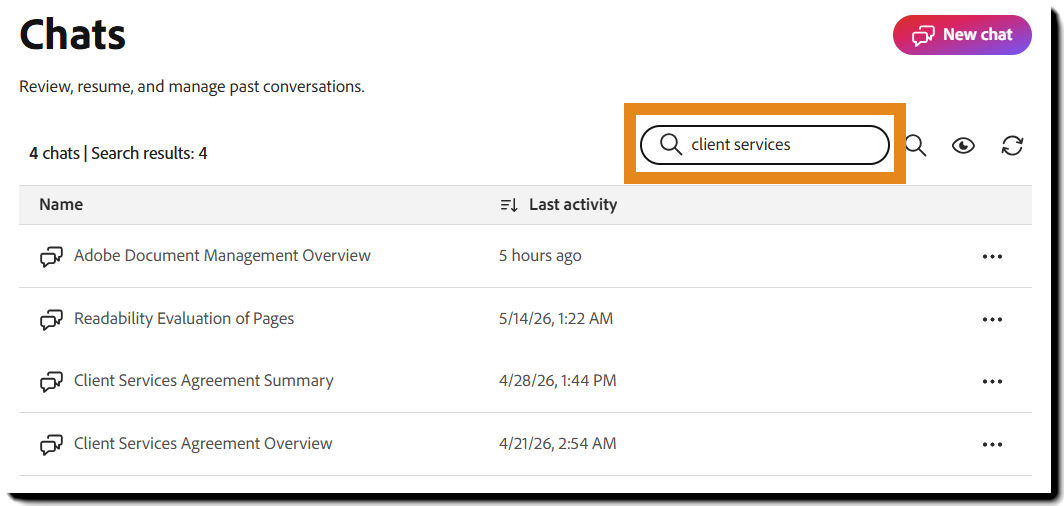Click chat icon beside Client Services Agreement Overview
Viewport: 1064px width, 506px height.
(x=52, y=444)
